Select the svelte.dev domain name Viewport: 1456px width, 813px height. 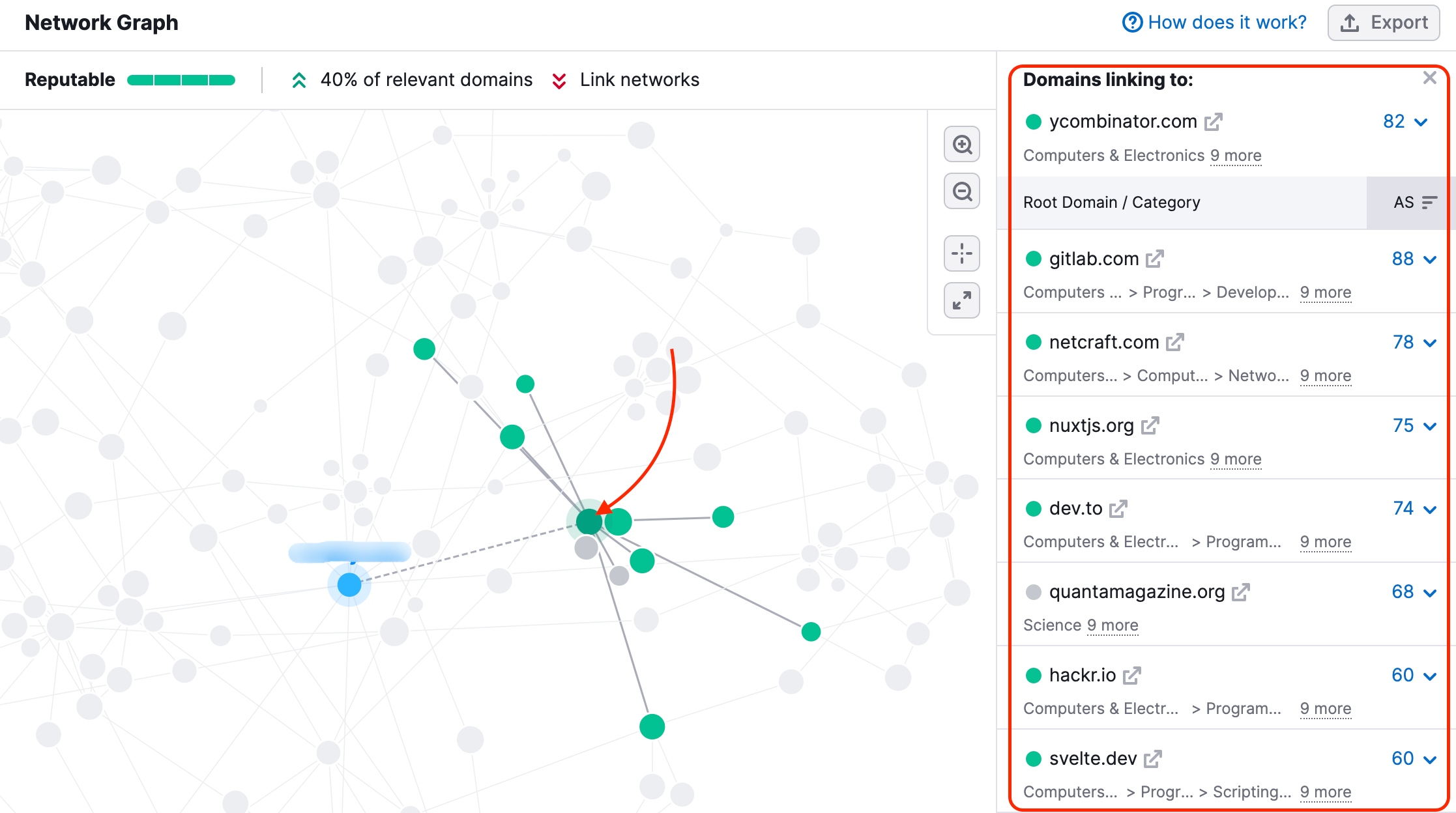tap(1093, 758)
